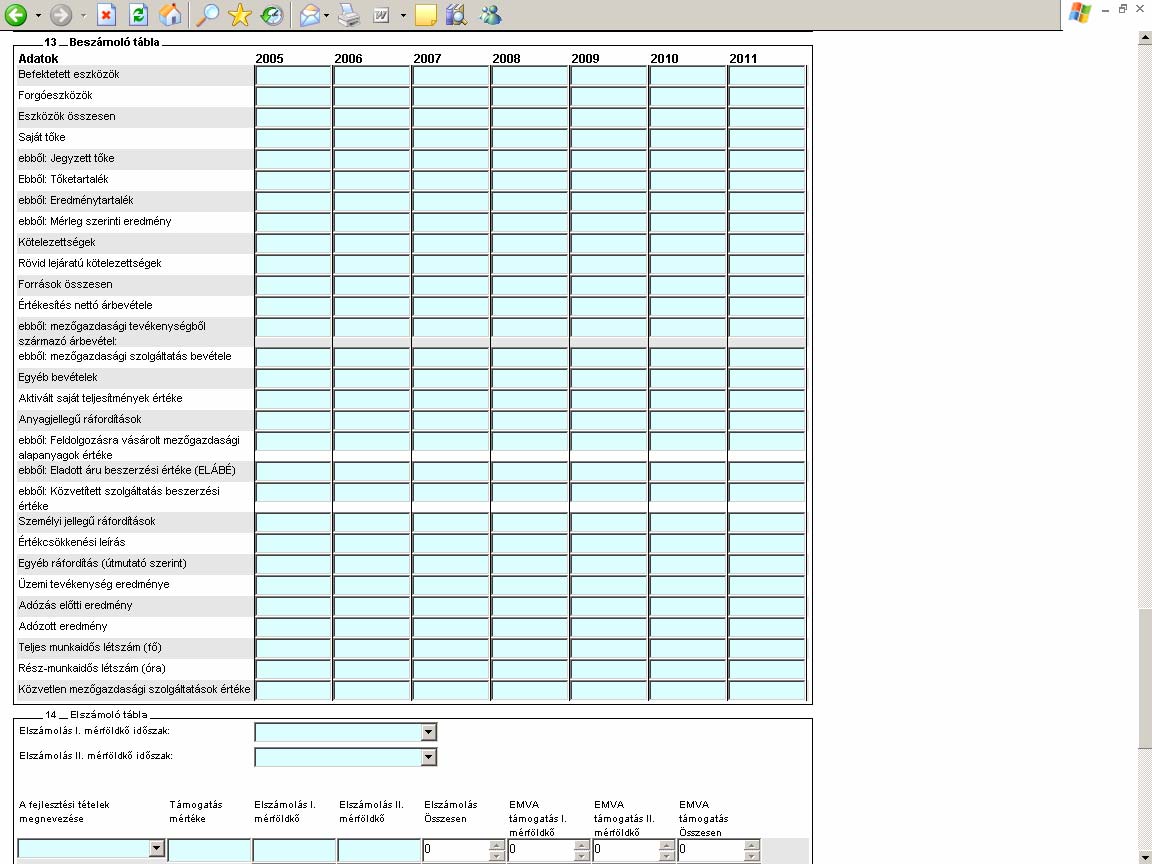Go to the Home page icon

click(x=170, y=15)
